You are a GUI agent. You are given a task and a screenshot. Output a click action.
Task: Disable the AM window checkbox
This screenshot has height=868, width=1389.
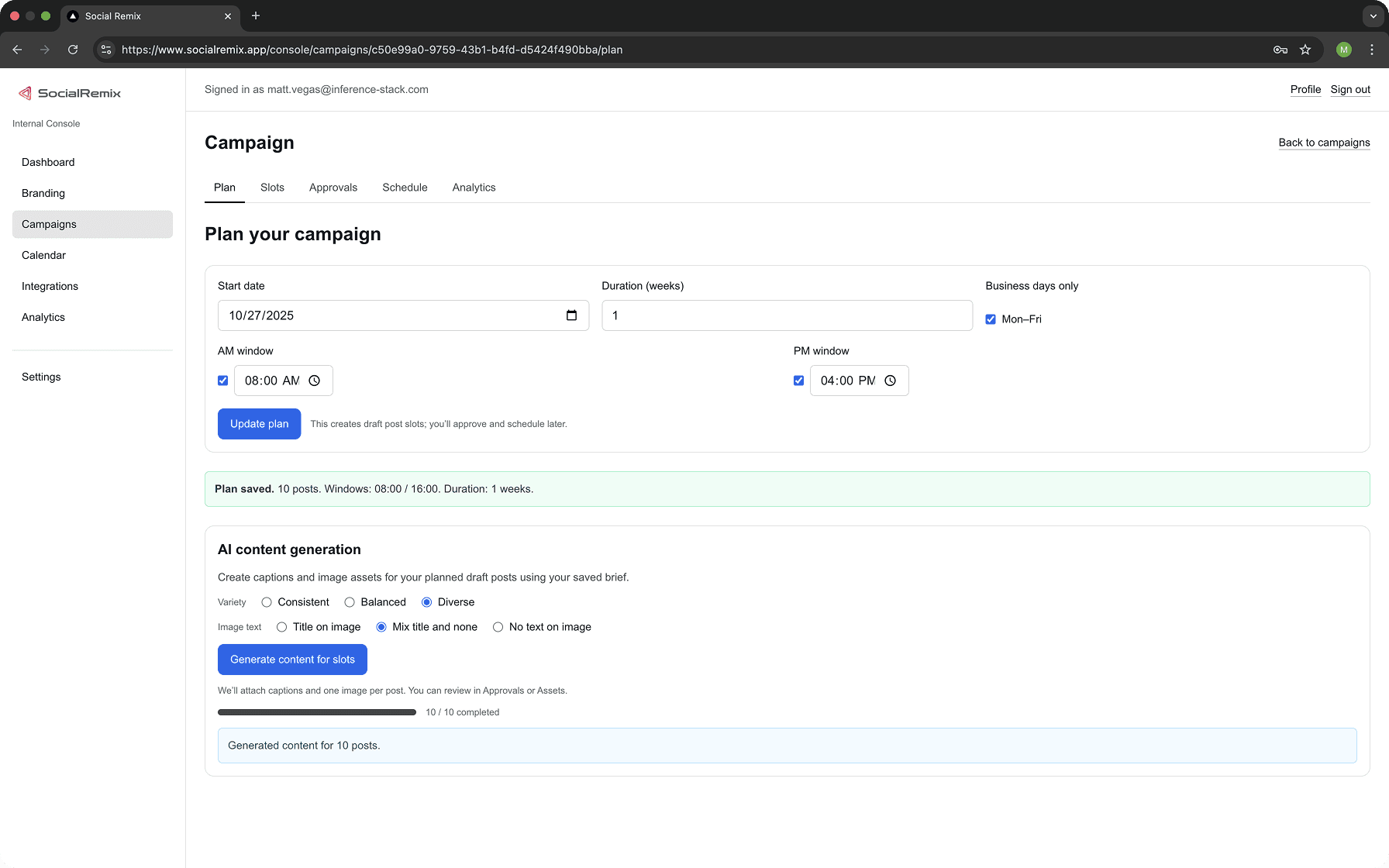(223, 381)
